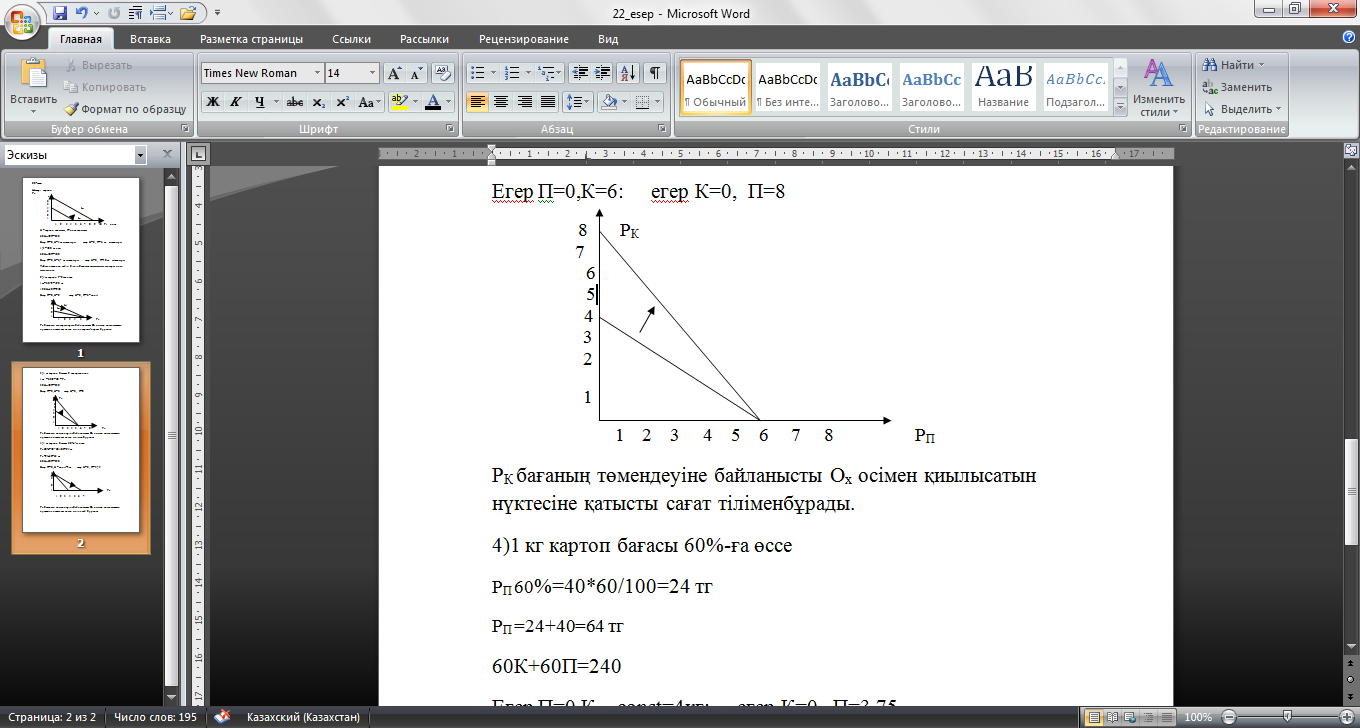Select Подзаголовок style
This screenshot has width=1360, height=728.
coord(1075,88)
